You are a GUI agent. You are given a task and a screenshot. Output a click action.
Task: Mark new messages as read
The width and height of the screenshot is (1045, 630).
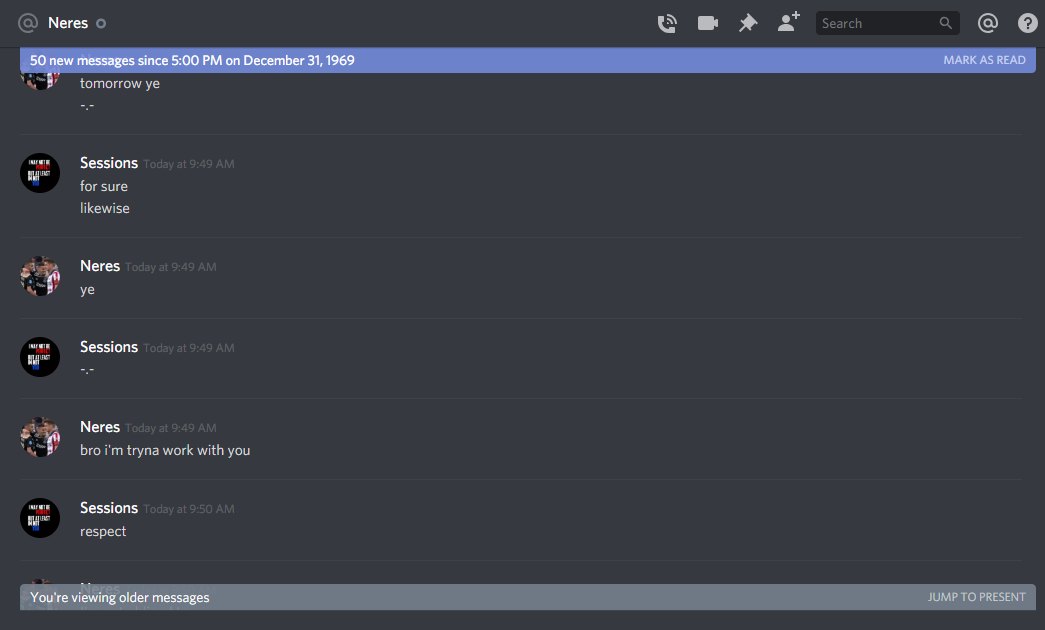coord(984,60)
